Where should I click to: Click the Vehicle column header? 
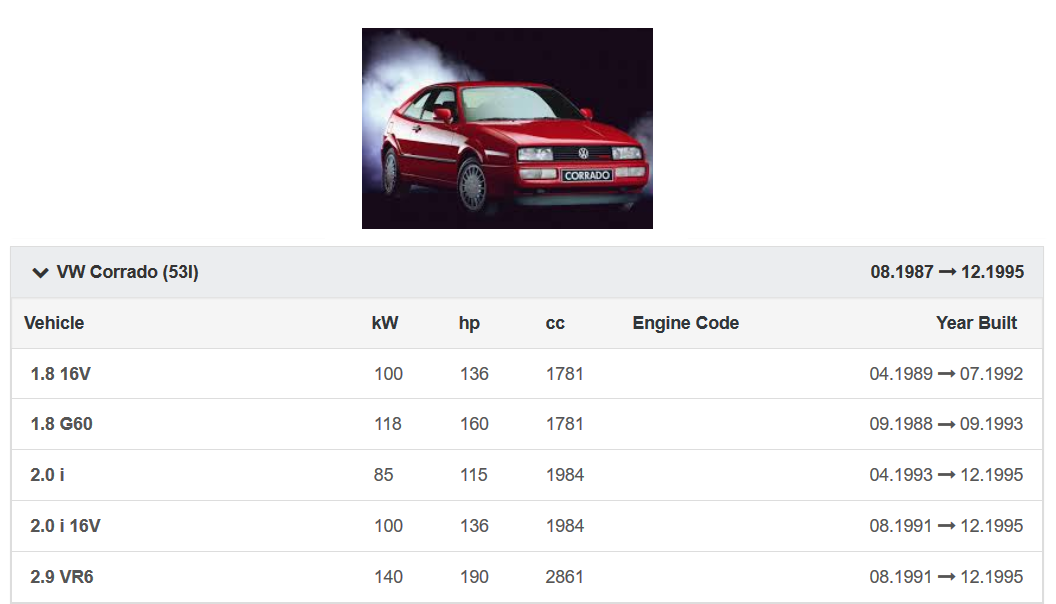pos(54,323)
